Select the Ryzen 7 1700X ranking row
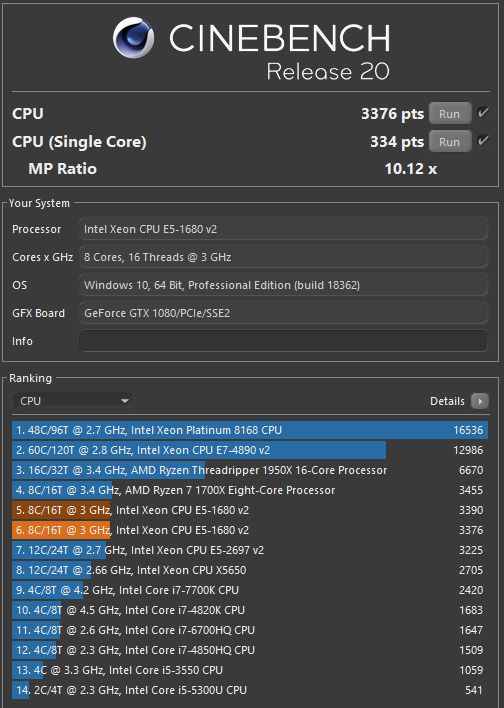Viewport: 504px width, 708px height. pyautogui.click(x=250, y=490)
